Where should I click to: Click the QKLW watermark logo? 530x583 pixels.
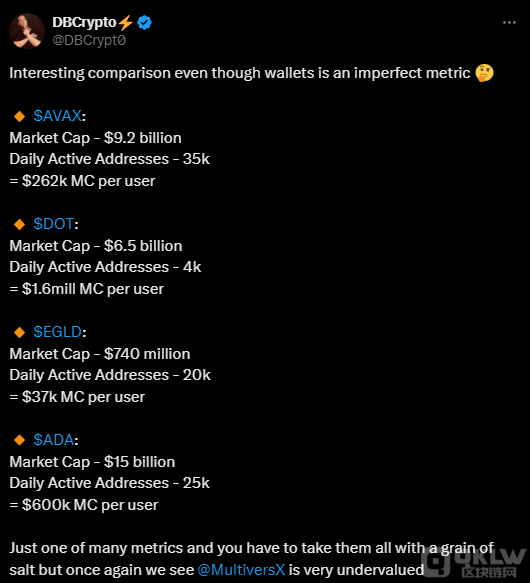tap(475, 563)
